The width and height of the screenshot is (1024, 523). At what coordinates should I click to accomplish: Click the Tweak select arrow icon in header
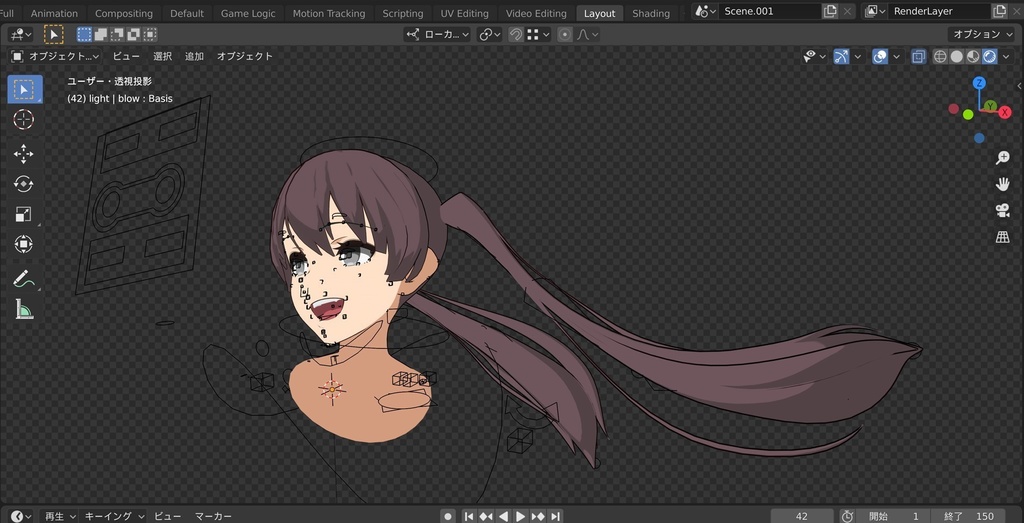(x=54, y=34)
